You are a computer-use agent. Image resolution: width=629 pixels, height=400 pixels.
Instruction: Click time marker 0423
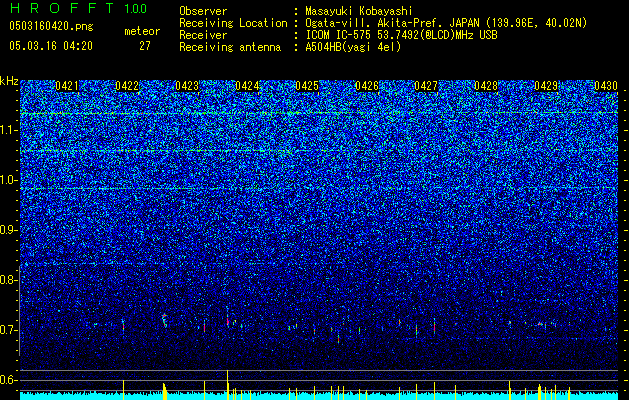187,86
